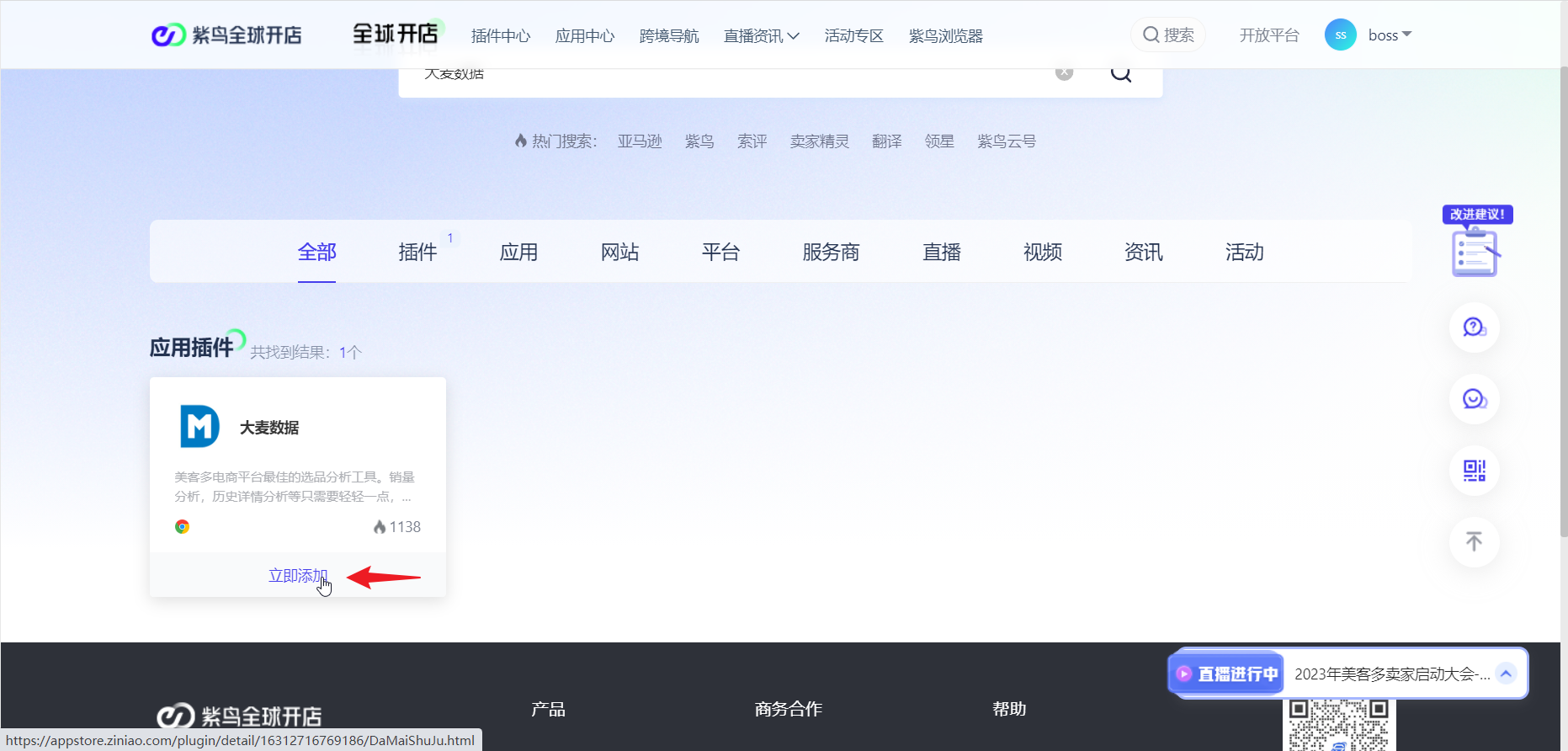The height and width of the screenshot is (751, 1568).
Task: Select hot search term 紫鸟云号
Action: (x=1007, y=141)
